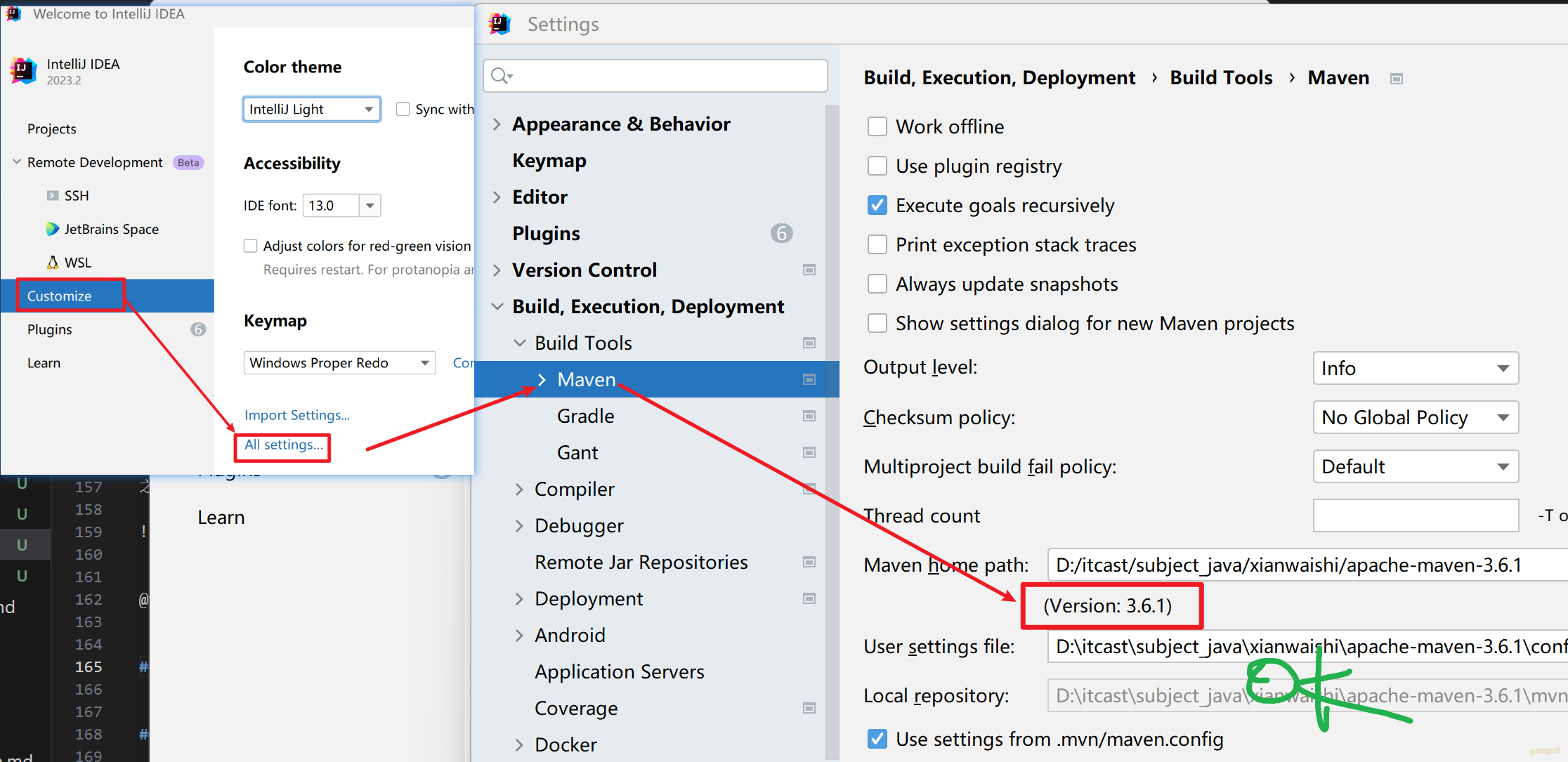The width and height of the screenshot is (1568, 762).
Task: Enable Use plugin registry
Action: (877, 166)
